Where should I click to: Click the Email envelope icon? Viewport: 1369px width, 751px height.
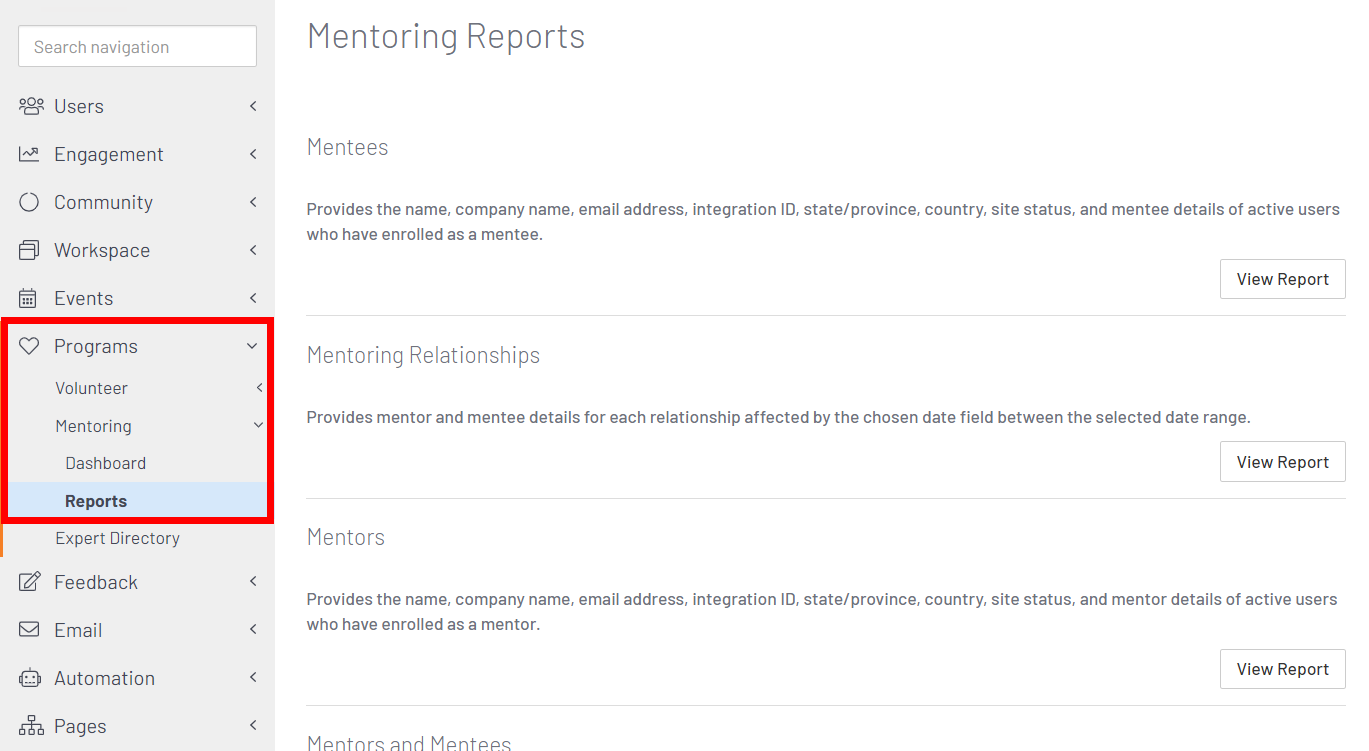[29, 630]
